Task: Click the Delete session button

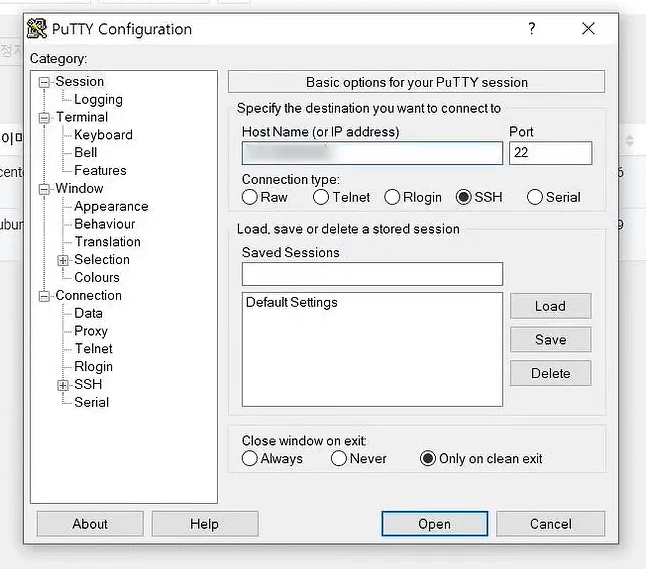Action: pyautogui.click(x=550, y=373)
